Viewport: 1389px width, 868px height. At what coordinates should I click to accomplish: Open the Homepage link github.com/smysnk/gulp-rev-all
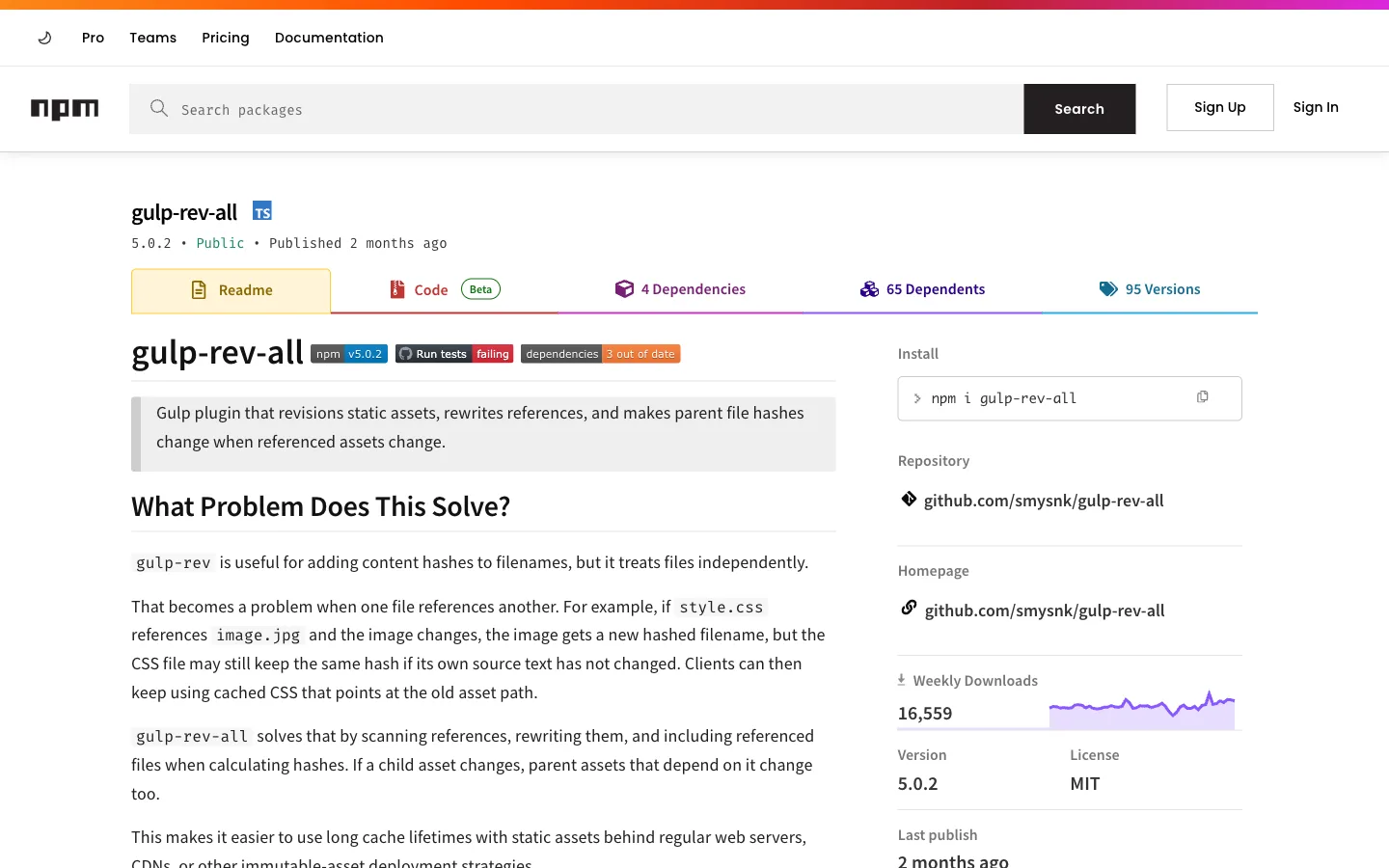tap(1045, 610)
